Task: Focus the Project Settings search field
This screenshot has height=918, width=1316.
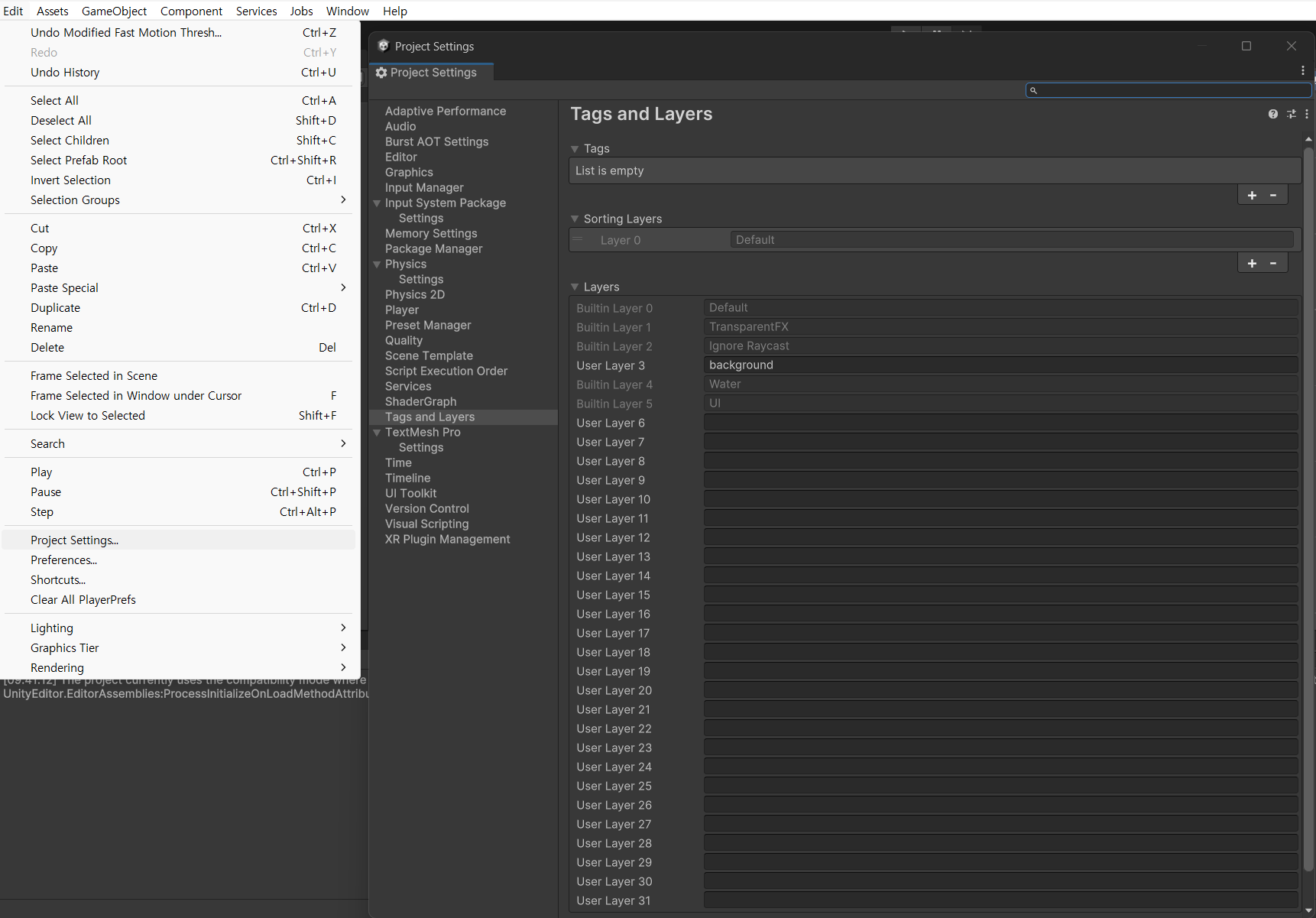Action: point(1169,90)
